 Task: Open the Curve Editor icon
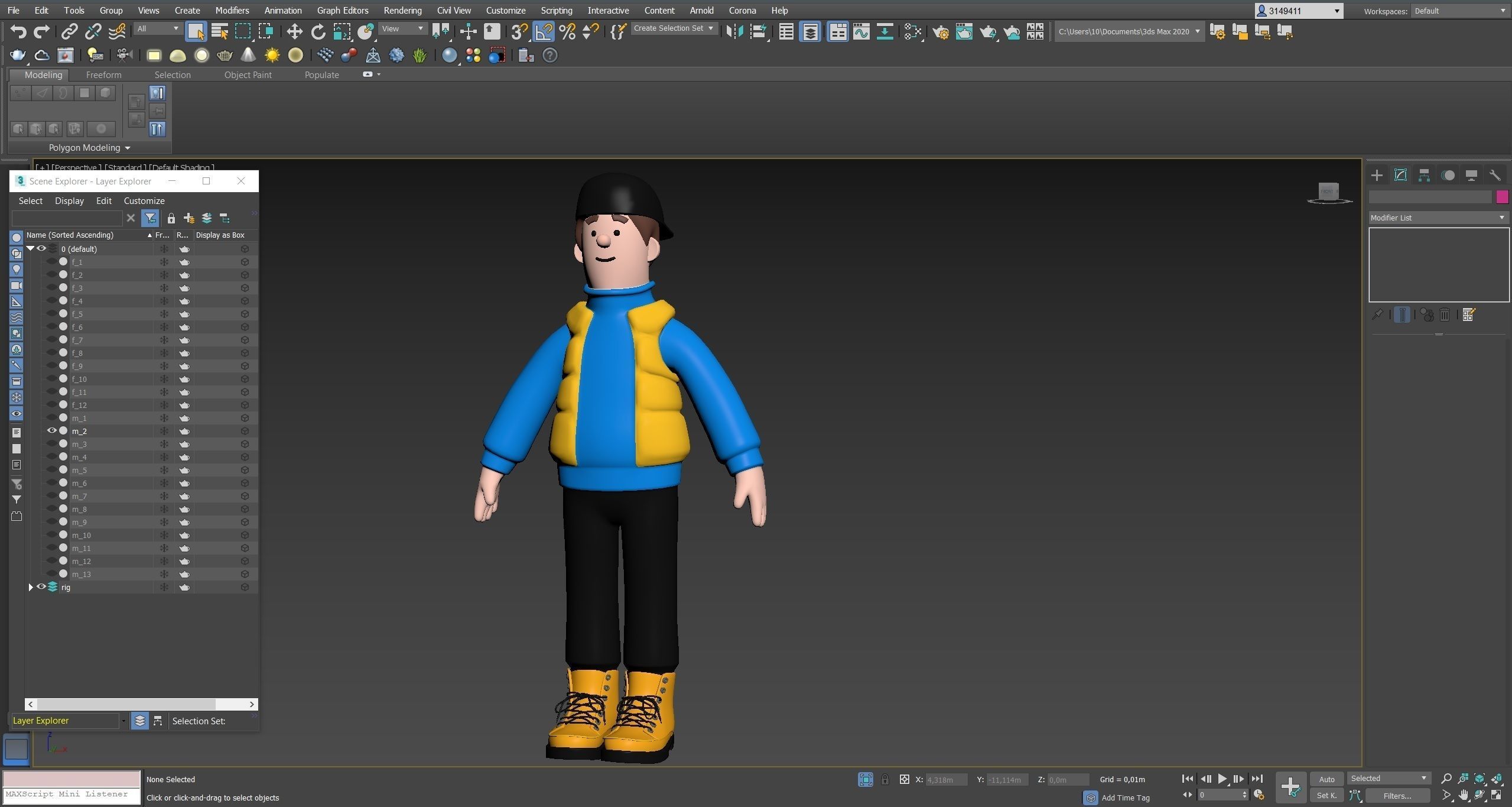click(861, 31)
